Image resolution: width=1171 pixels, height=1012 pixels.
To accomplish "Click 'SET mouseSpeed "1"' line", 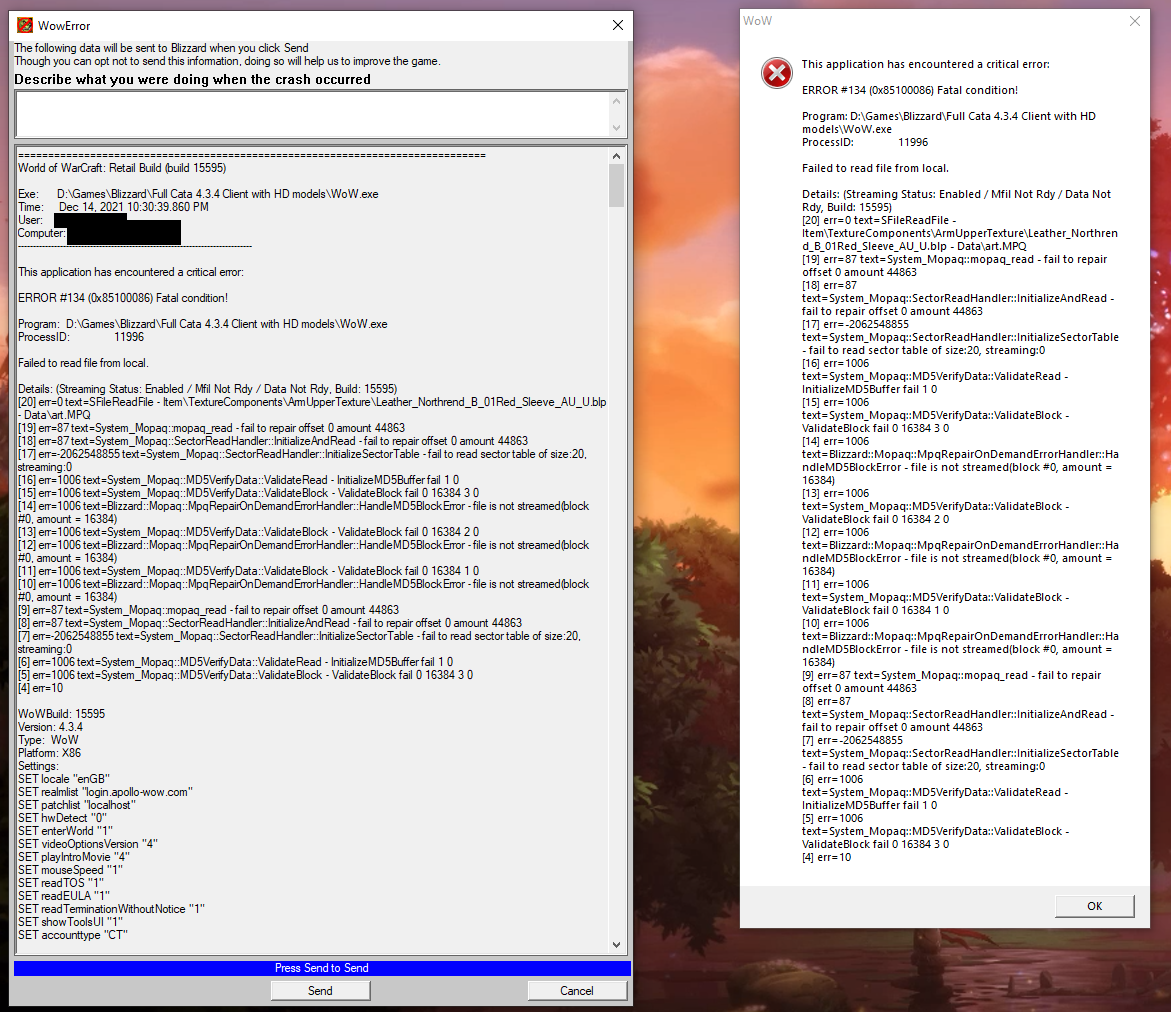I will click(70, 870).
